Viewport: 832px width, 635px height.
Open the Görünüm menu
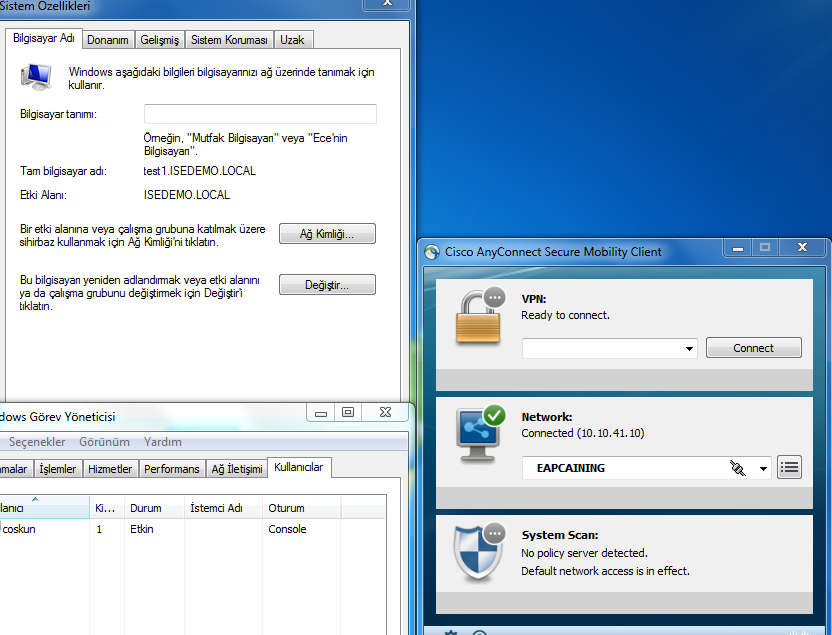(105, 442)
